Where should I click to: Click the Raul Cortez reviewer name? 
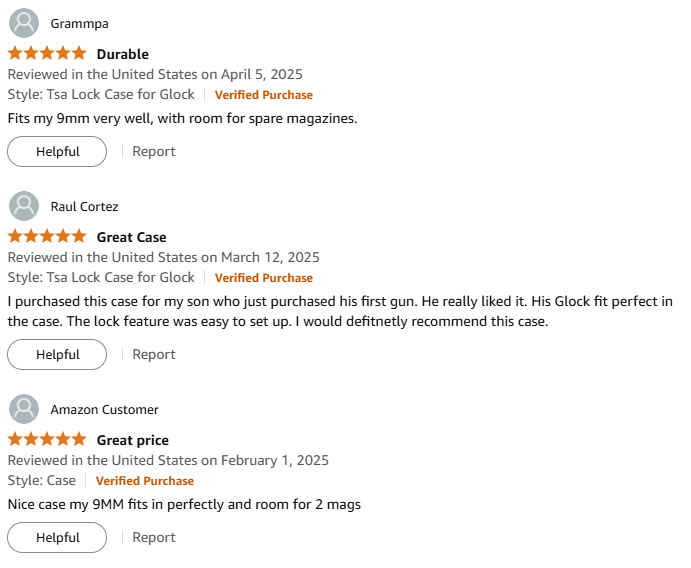(84, 206)
